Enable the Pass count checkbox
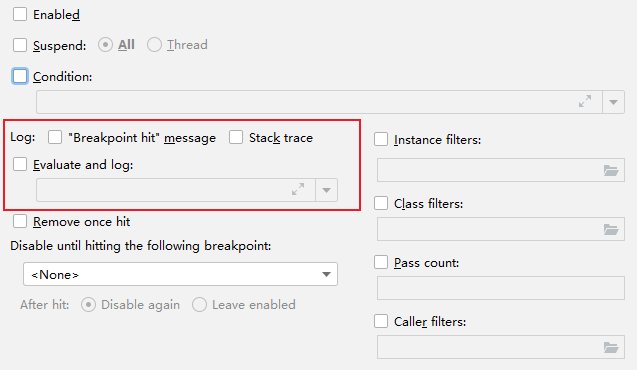The width and height of the screenshot is (637, 370). click(381, 262)
